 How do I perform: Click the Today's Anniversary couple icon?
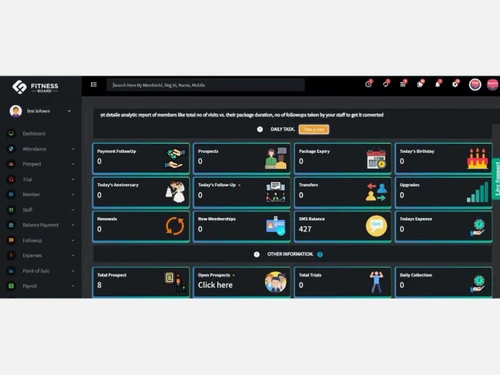point(175,192)
